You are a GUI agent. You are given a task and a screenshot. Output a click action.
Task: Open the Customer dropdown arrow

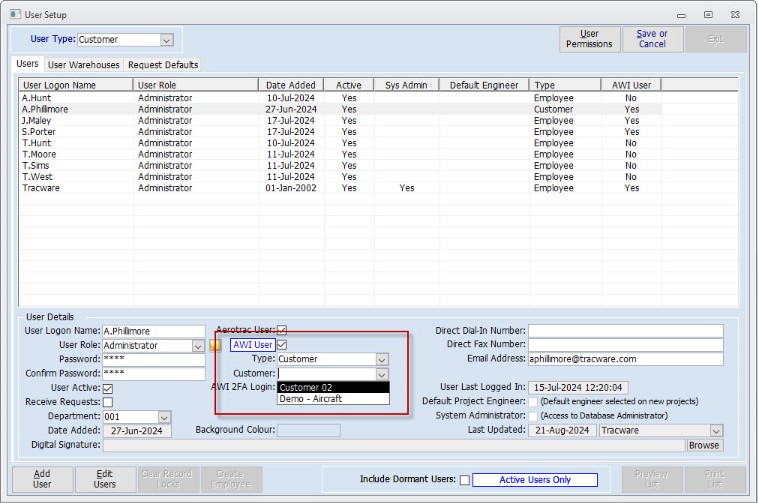382,374
